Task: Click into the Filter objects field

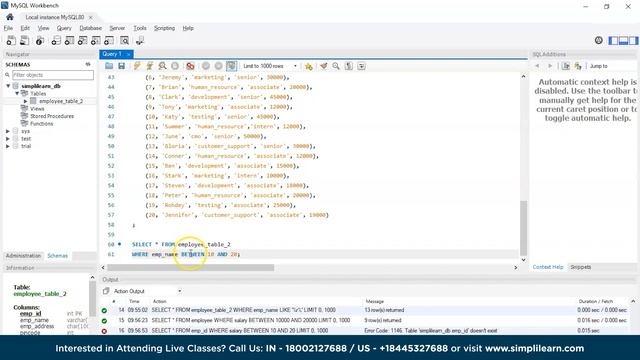Action: pos(53,75)
